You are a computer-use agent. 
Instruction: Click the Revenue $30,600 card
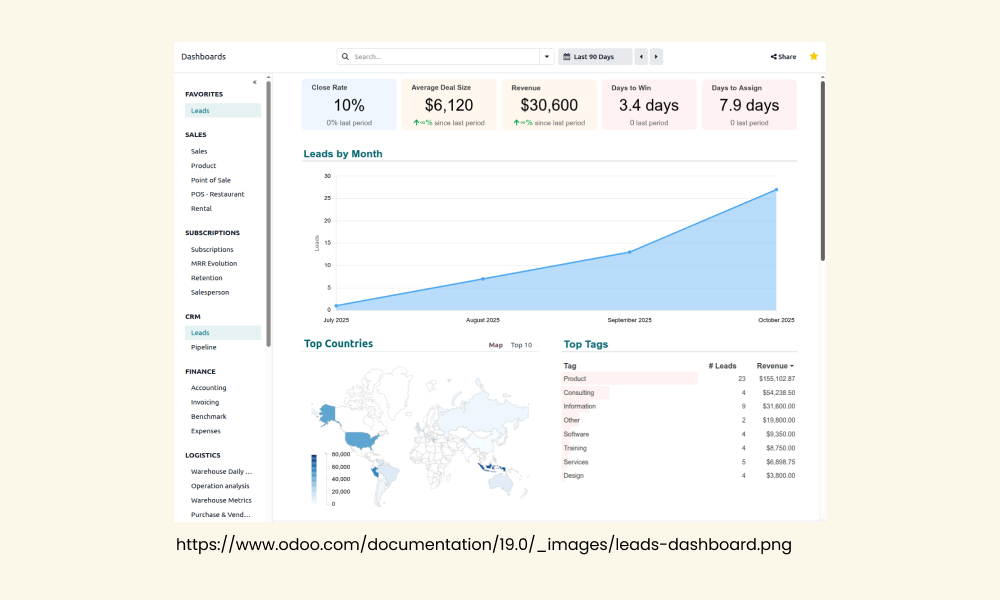(549, 105)
